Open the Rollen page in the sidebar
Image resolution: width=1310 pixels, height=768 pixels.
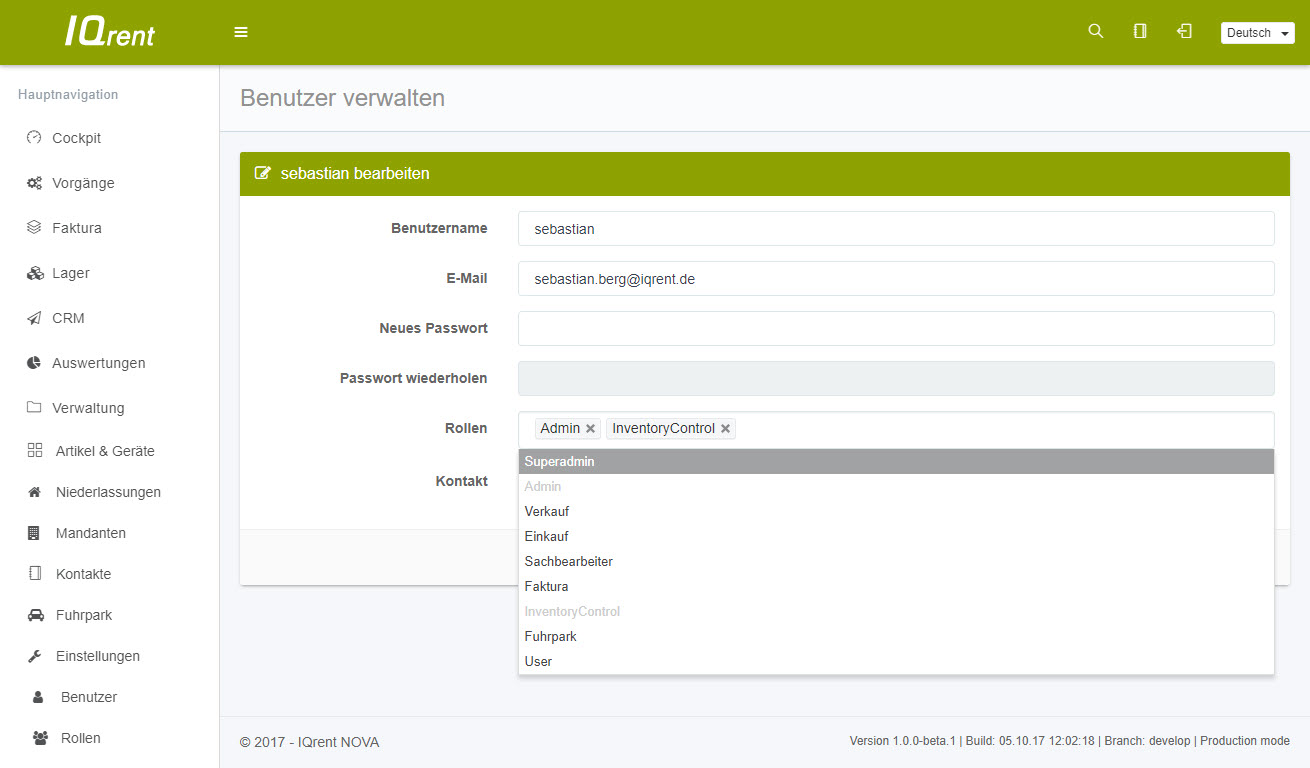click(80, 738)
